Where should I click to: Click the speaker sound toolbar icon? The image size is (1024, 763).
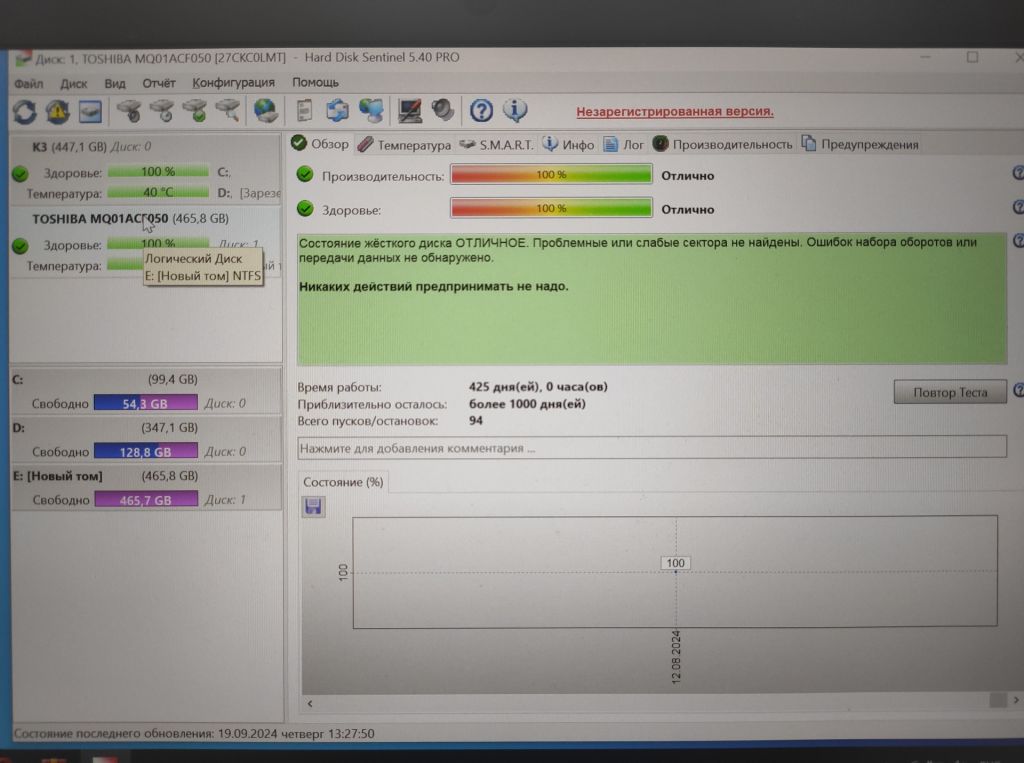pyautogui.click(x=443, y=110)
